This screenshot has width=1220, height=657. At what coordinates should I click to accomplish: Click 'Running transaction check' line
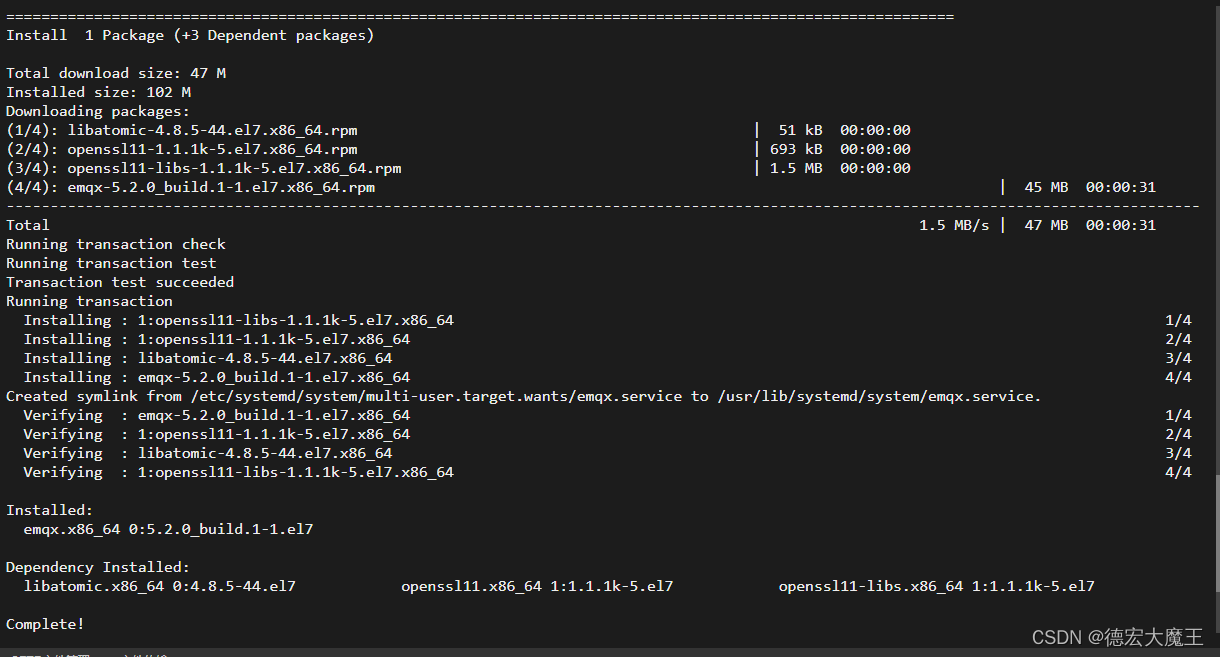[x=116, y=244]
